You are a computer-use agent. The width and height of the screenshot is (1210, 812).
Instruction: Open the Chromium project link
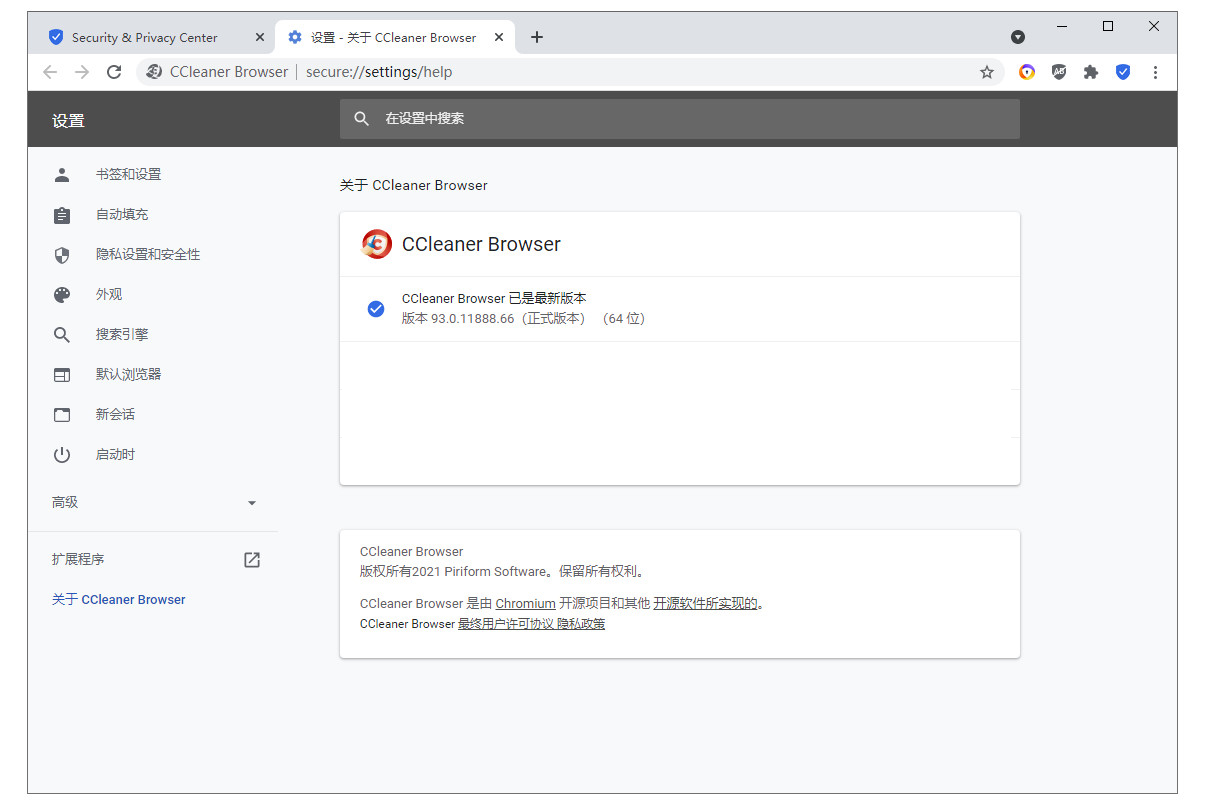[525, 604]
